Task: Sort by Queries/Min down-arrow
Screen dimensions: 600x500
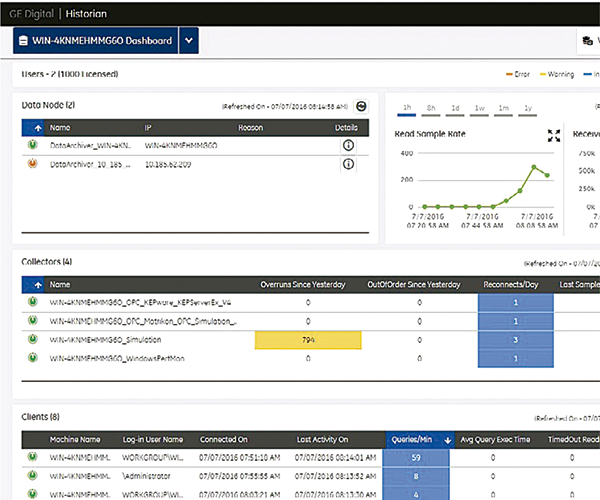Action: point(447,440)
